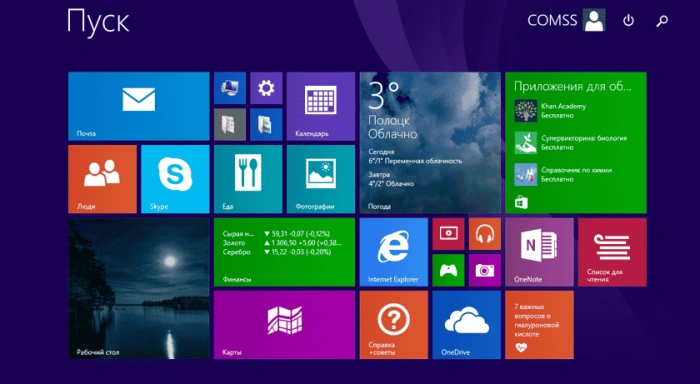Viewport: 700px width, 384px height.
Task: Click the power options button
Action: point(629,21)
